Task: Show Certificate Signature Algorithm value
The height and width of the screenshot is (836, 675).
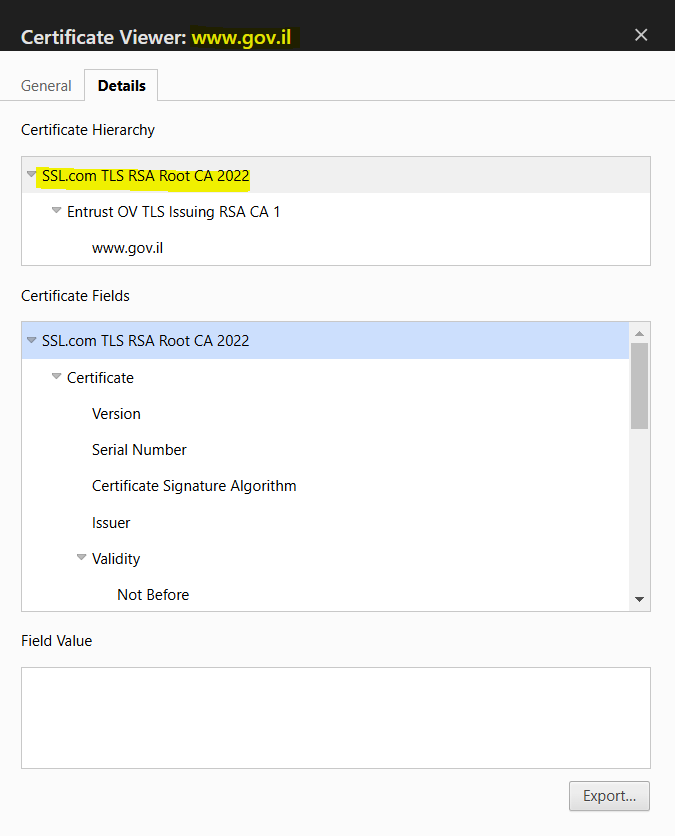Action: [194, 486]
